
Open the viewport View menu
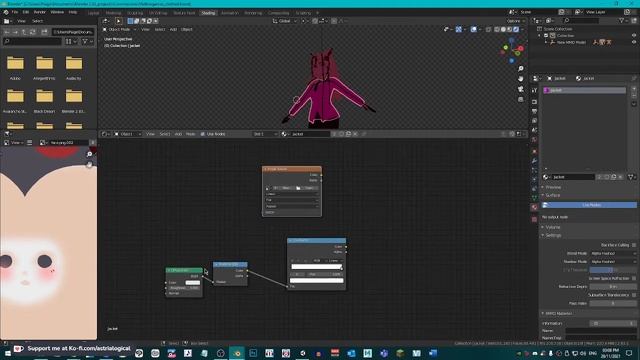pos(145,29)
